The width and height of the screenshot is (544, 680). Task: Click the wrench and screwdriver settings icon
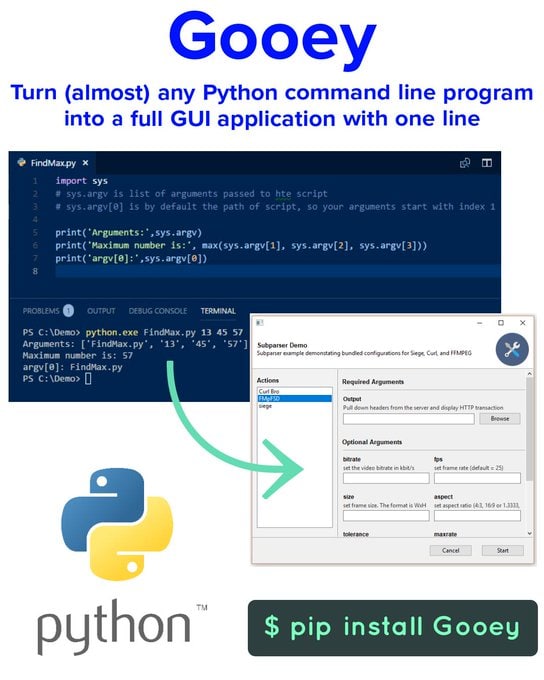click(x=512, y=349)
